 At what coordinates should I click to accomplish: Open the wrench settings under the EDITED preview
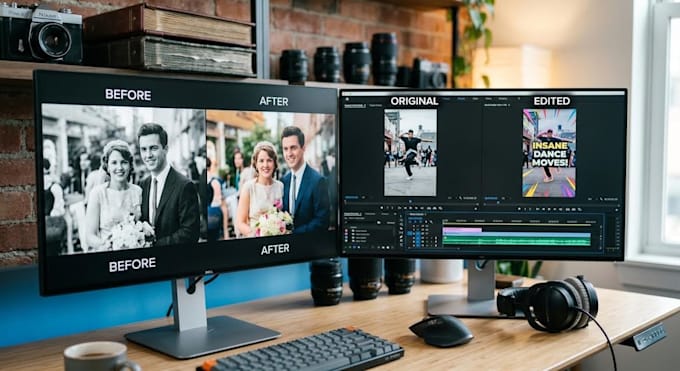[602, 199]
